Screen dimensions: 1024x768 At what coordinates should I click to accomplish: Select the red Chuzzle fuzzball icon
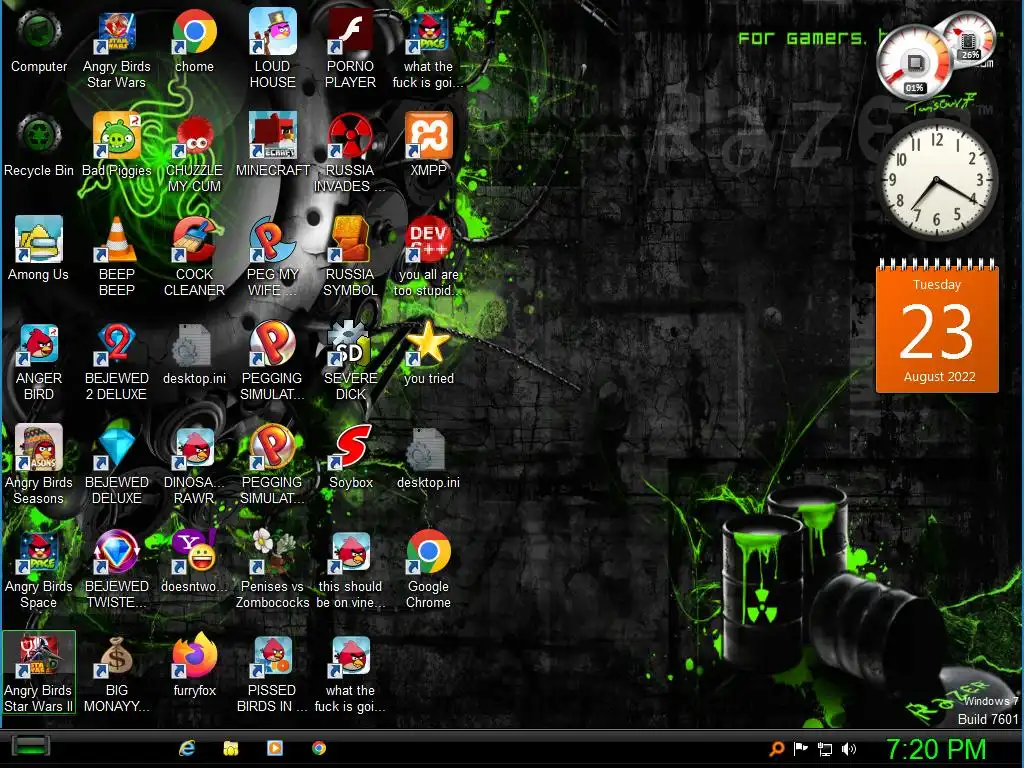(194, 153)
